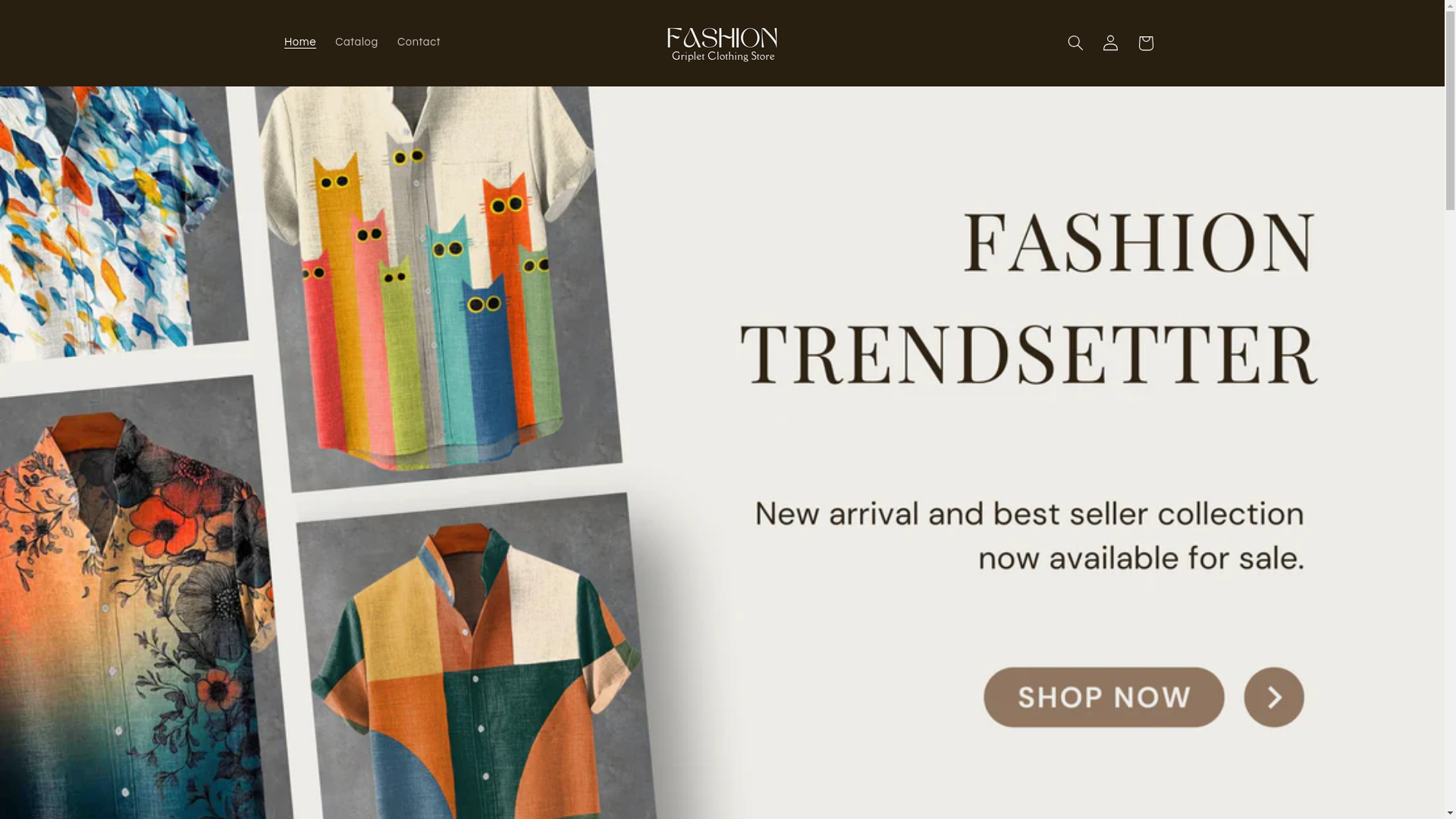Click the account login person icon
Screen dimensions: 1456x819
point(1110,43)
